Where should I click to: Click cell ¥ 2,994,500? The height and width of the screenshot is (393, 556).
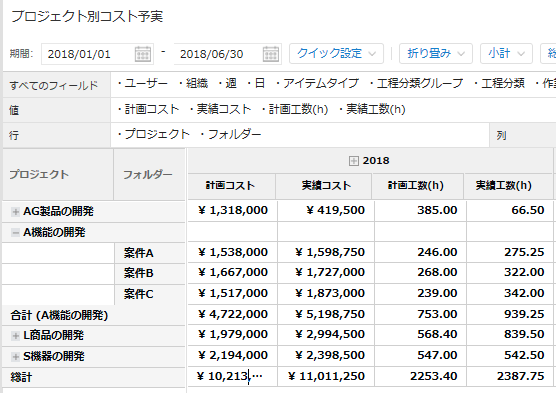326,334
